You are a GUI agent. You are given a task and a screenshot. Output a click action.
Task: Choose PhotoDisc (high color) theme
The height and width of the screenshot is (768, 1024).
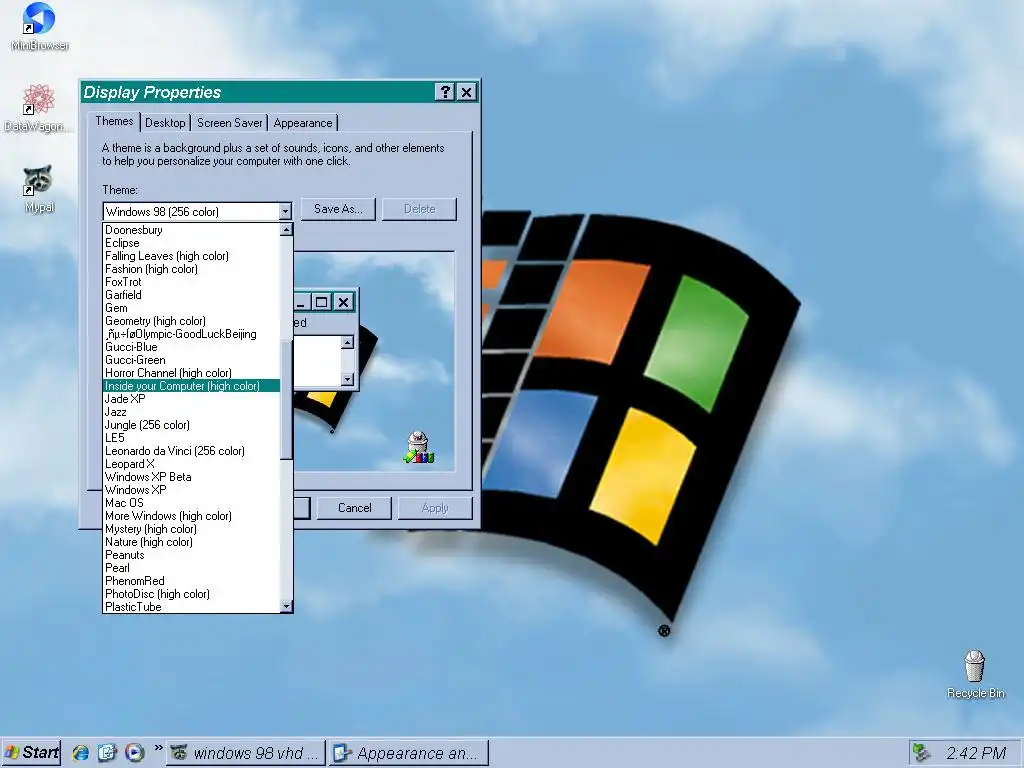pos(192,594)
